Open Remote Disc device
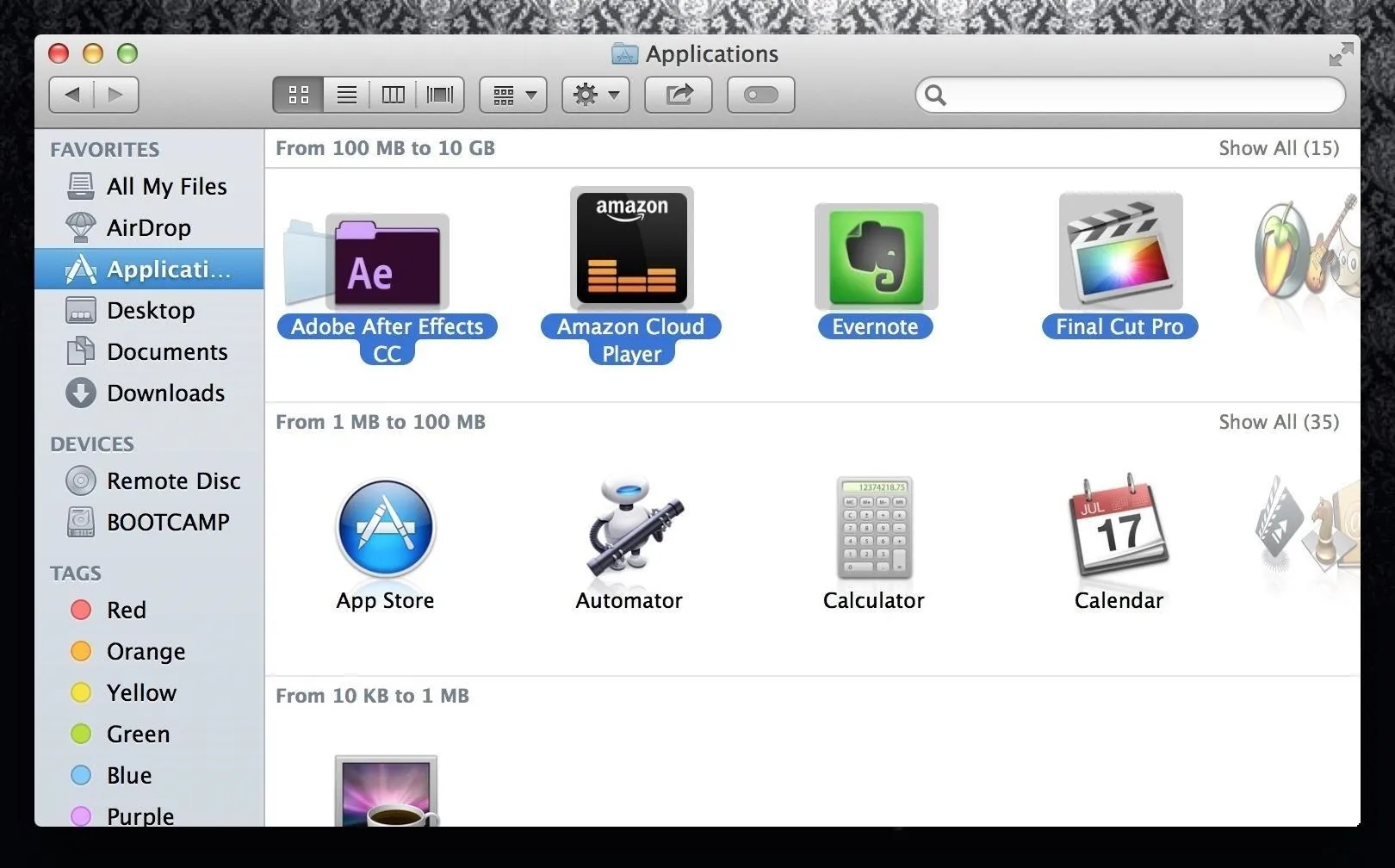1395x868 pixels. click(149, 480)
